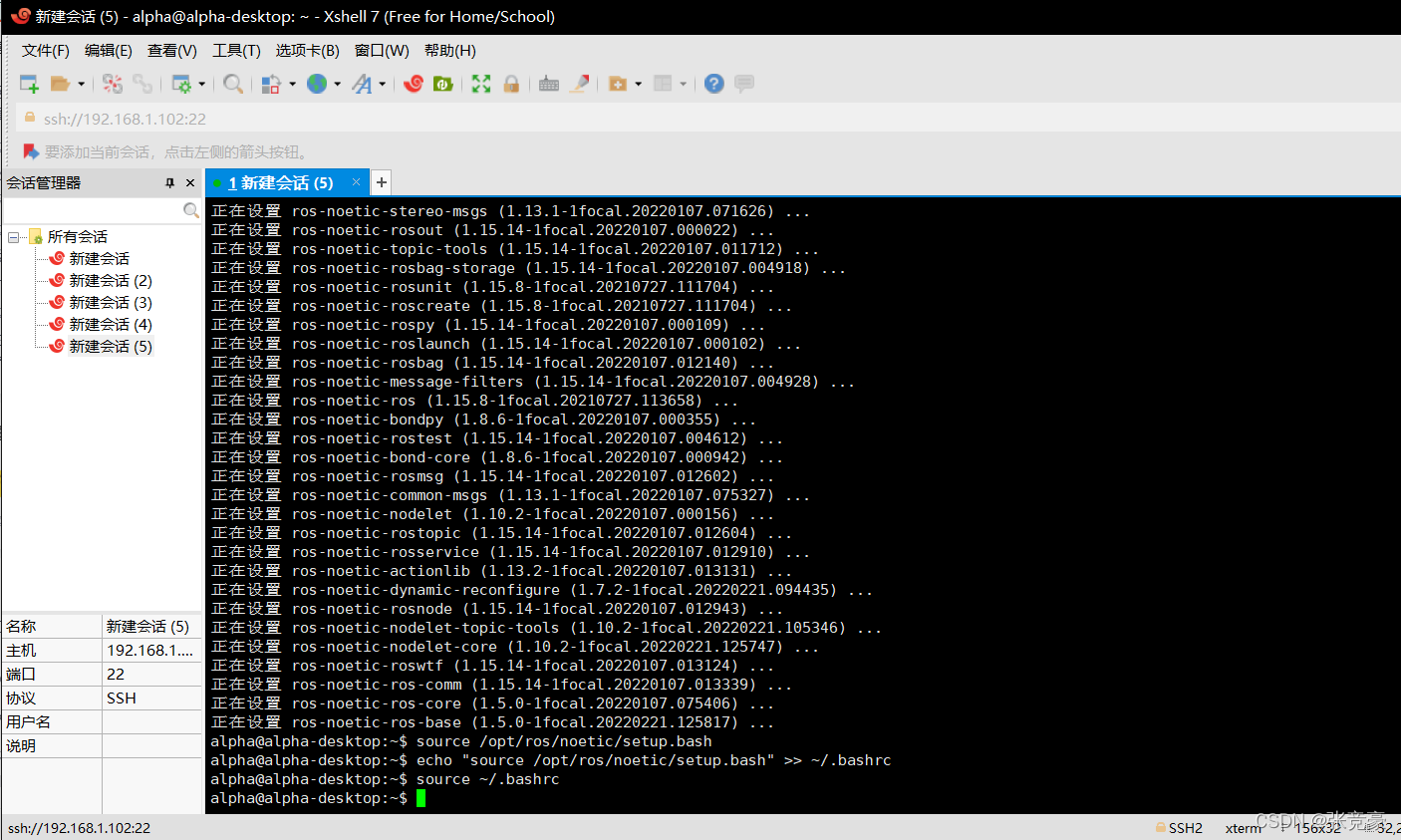The height and width of the screenshot is (840, 1401).
Task: Click the Reconnect chain-link icon
Action: click(142, 84)
